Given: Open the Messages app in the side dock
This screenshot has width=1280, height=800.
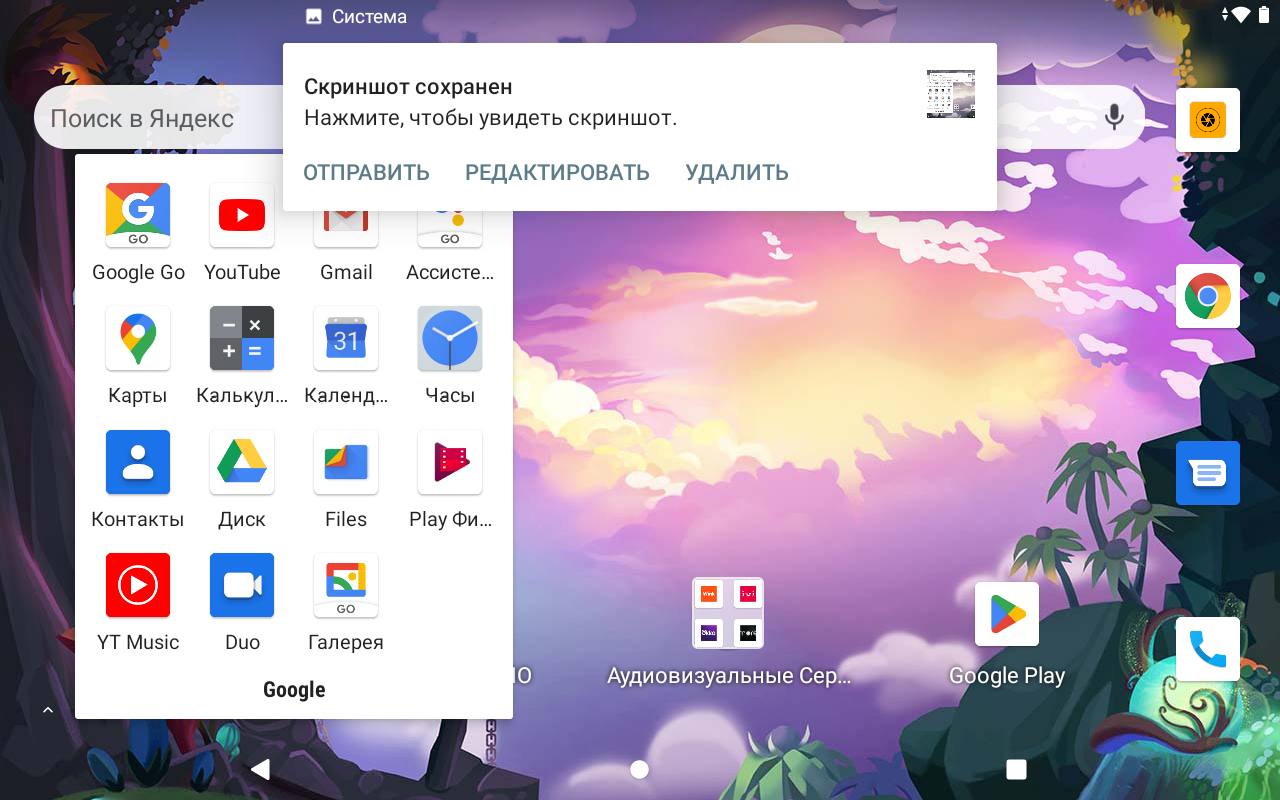Looking at the screenshot, I should (1208, 473).
